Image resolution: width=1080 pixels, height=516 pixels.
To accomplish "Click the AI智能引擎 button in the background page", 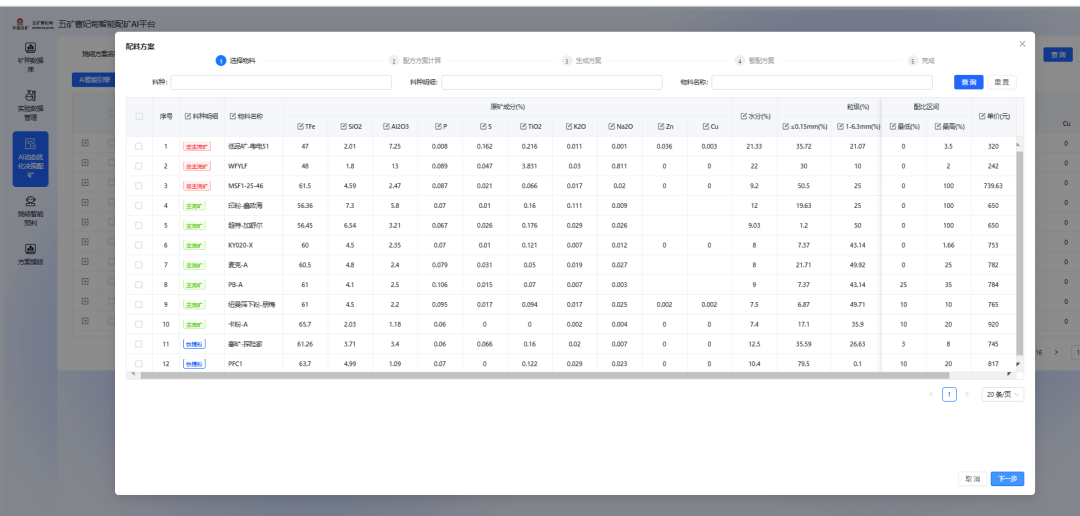I will (93, 79).
